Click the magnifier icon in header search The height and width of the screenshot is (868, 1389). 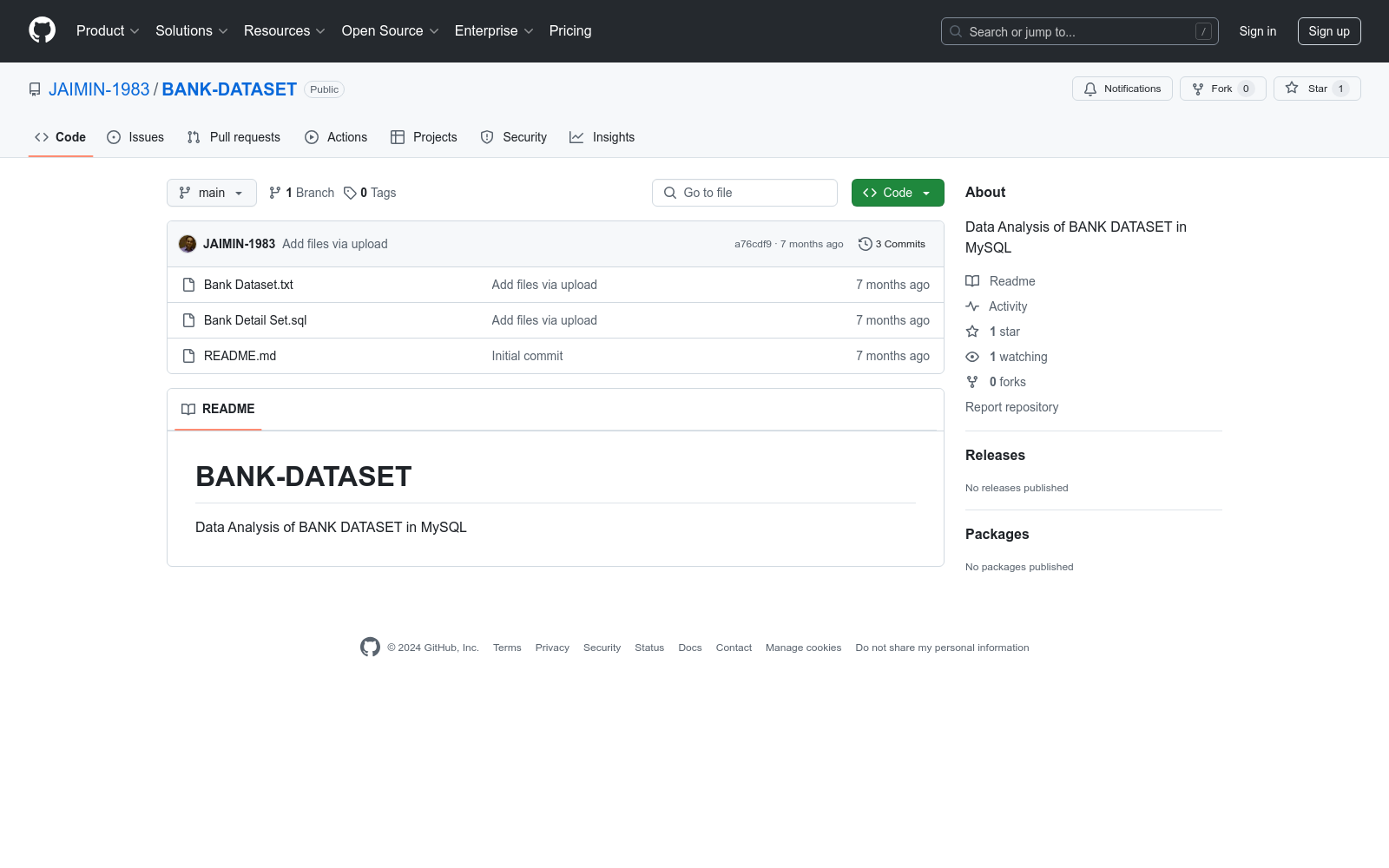click(x=956, y=31)
